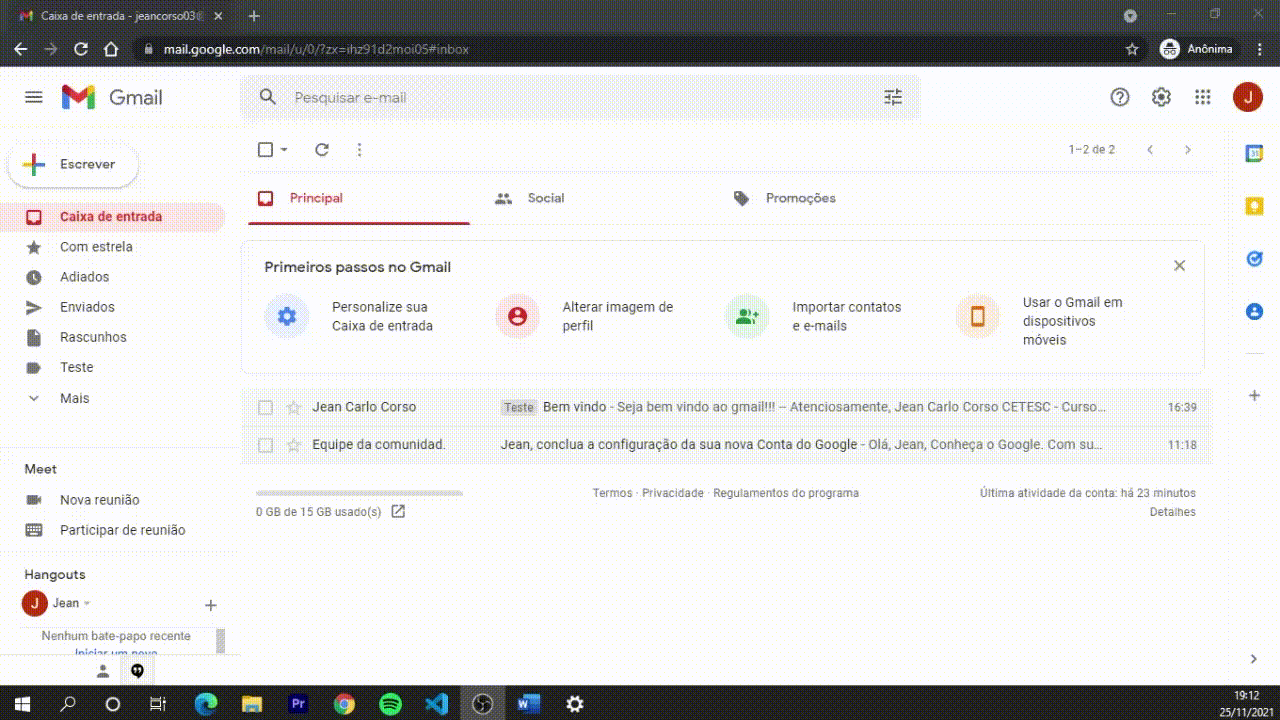Refresh the inbox

click(x=322, y=150)
